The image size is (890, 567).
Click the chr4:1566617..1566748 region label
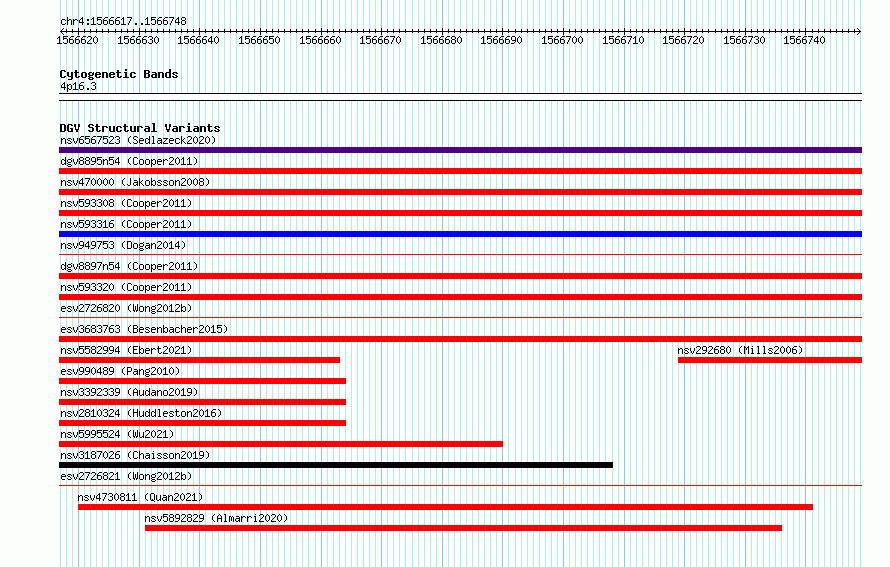pyautogui.click(x=123, y=21)
